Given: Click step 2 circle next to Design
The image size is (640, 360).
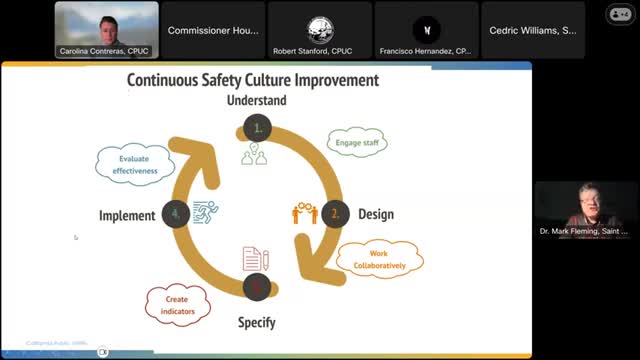Looking at the screenshot, I should point(336,214).
